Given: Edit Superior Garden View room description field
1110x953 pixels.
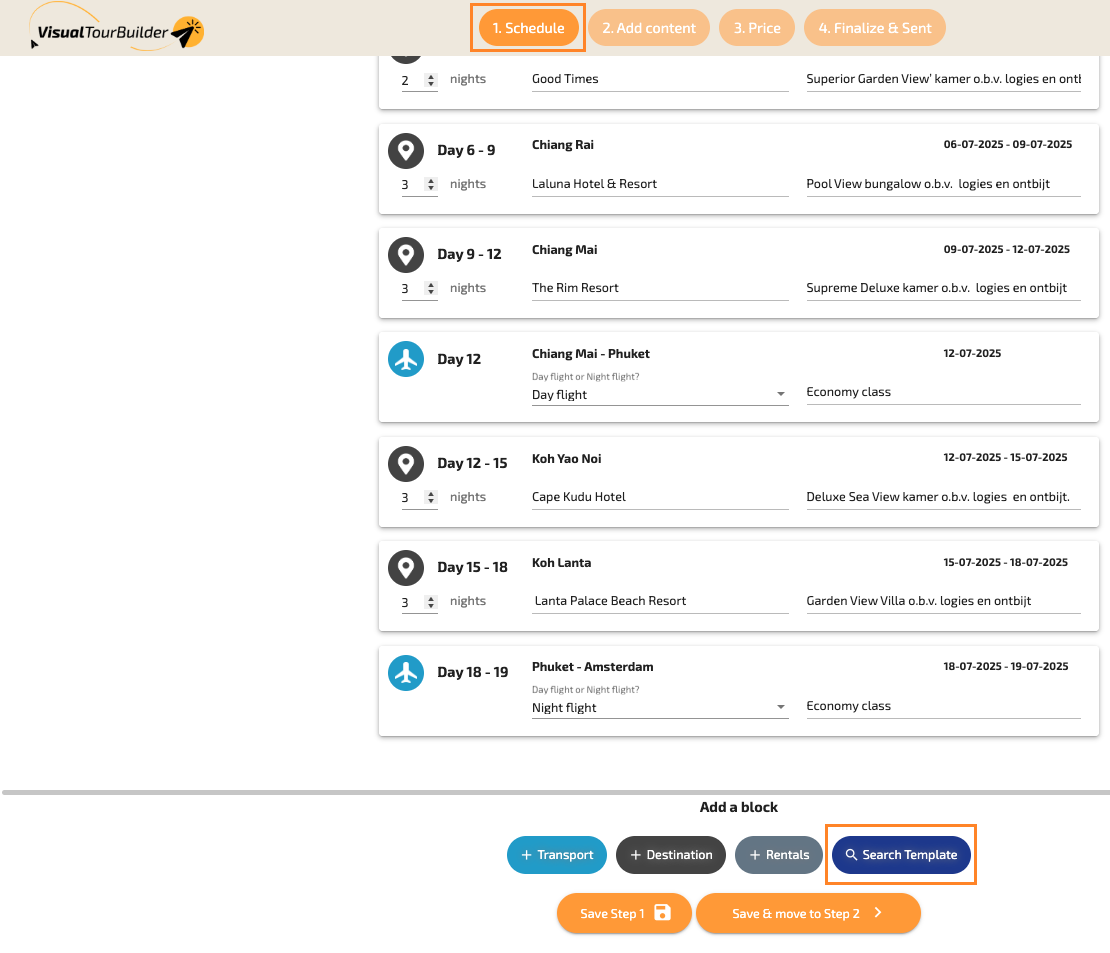Looking at the screenshot, I should point(943,79).
